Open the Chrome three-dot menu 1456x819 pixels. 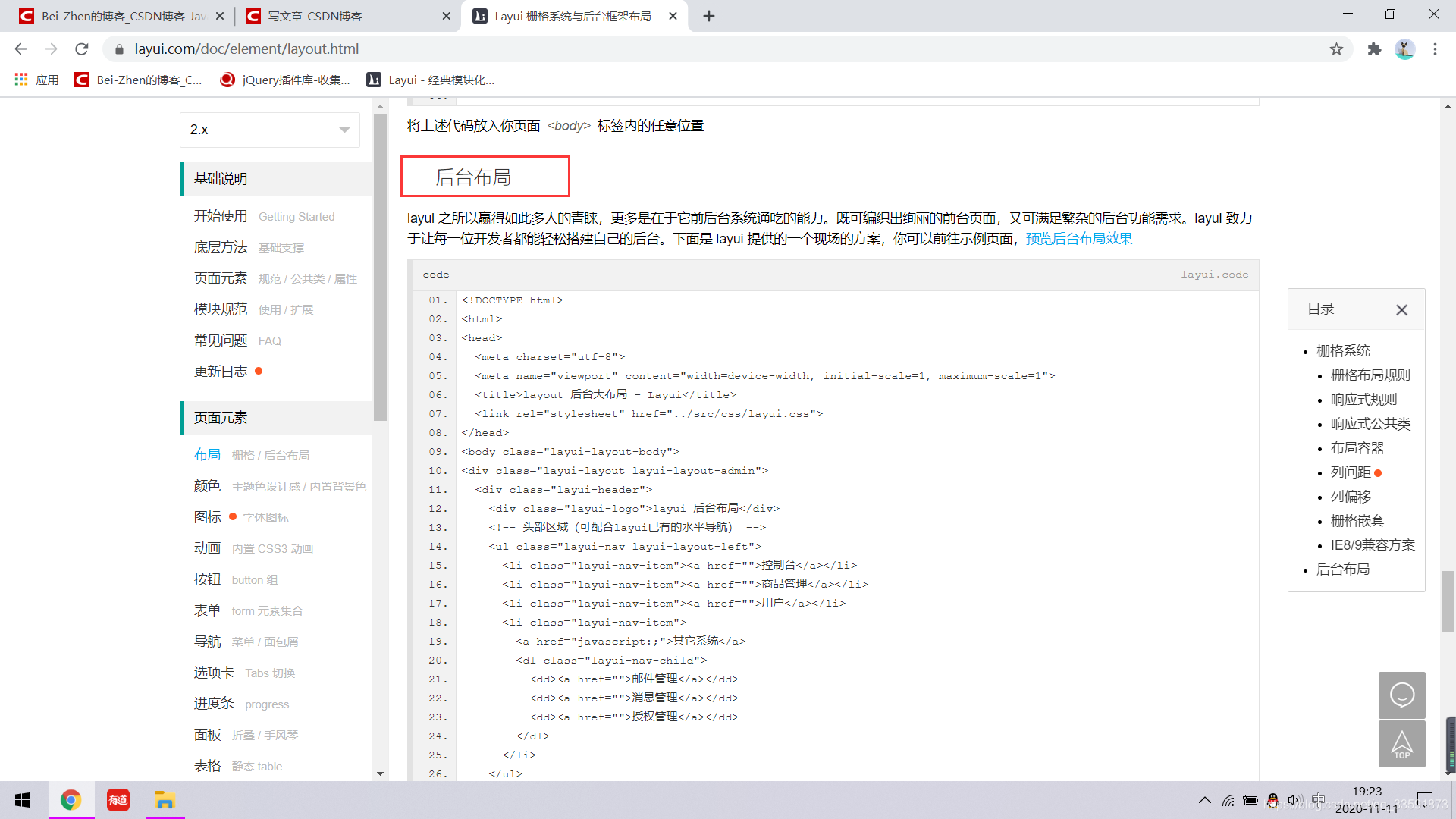(x=1435, y=49)
